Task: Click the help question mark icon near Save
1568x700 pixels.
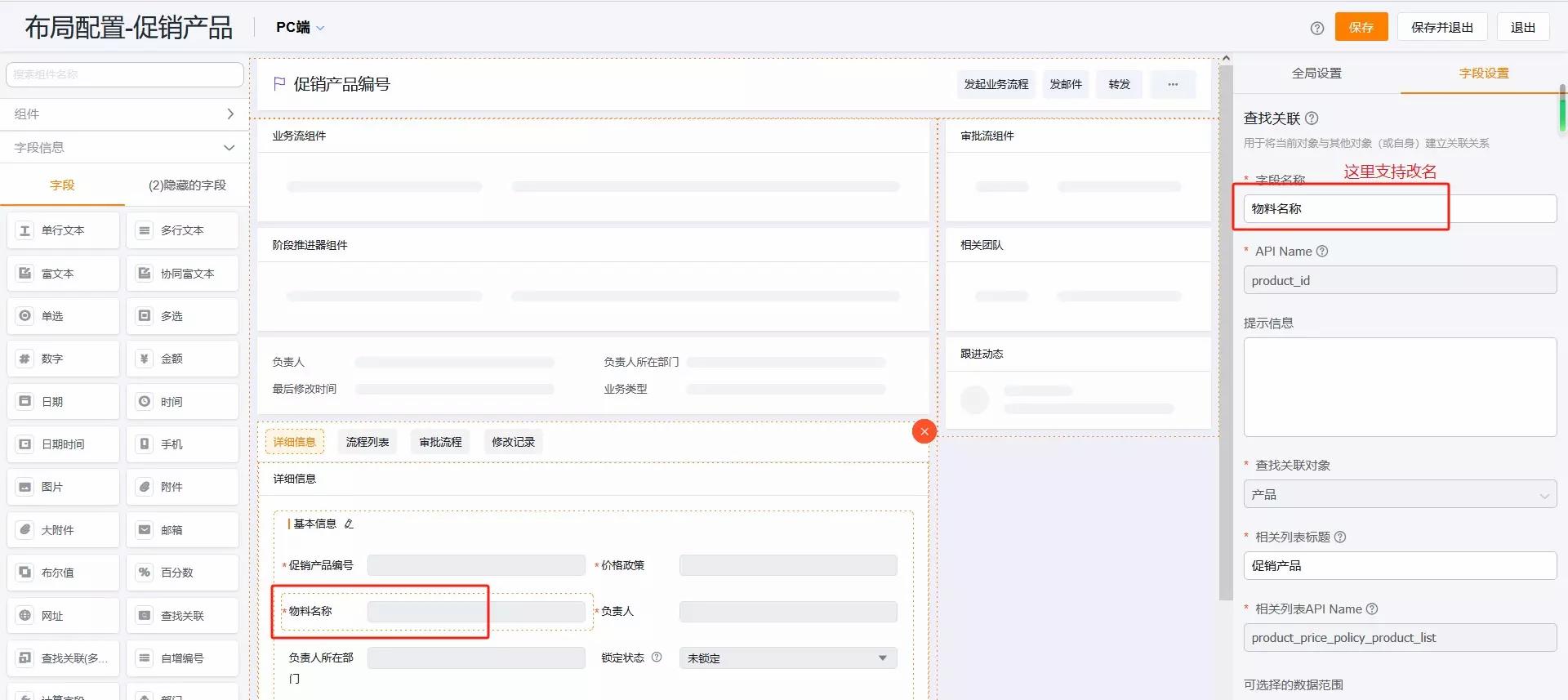Action: click(1316, 28)
